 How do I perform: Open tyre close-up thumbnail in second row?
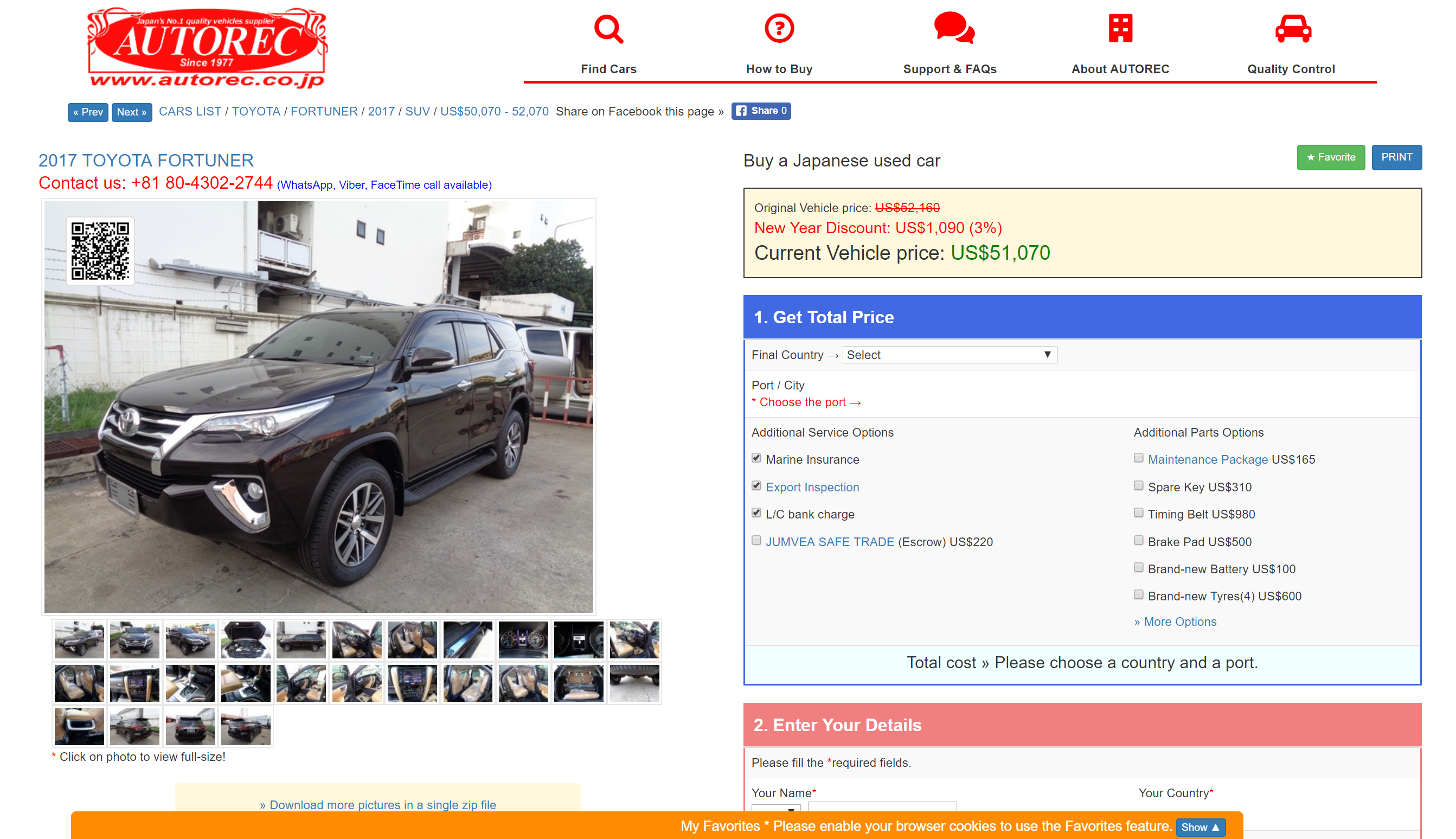pyautogui.click(x=634, y=683)
